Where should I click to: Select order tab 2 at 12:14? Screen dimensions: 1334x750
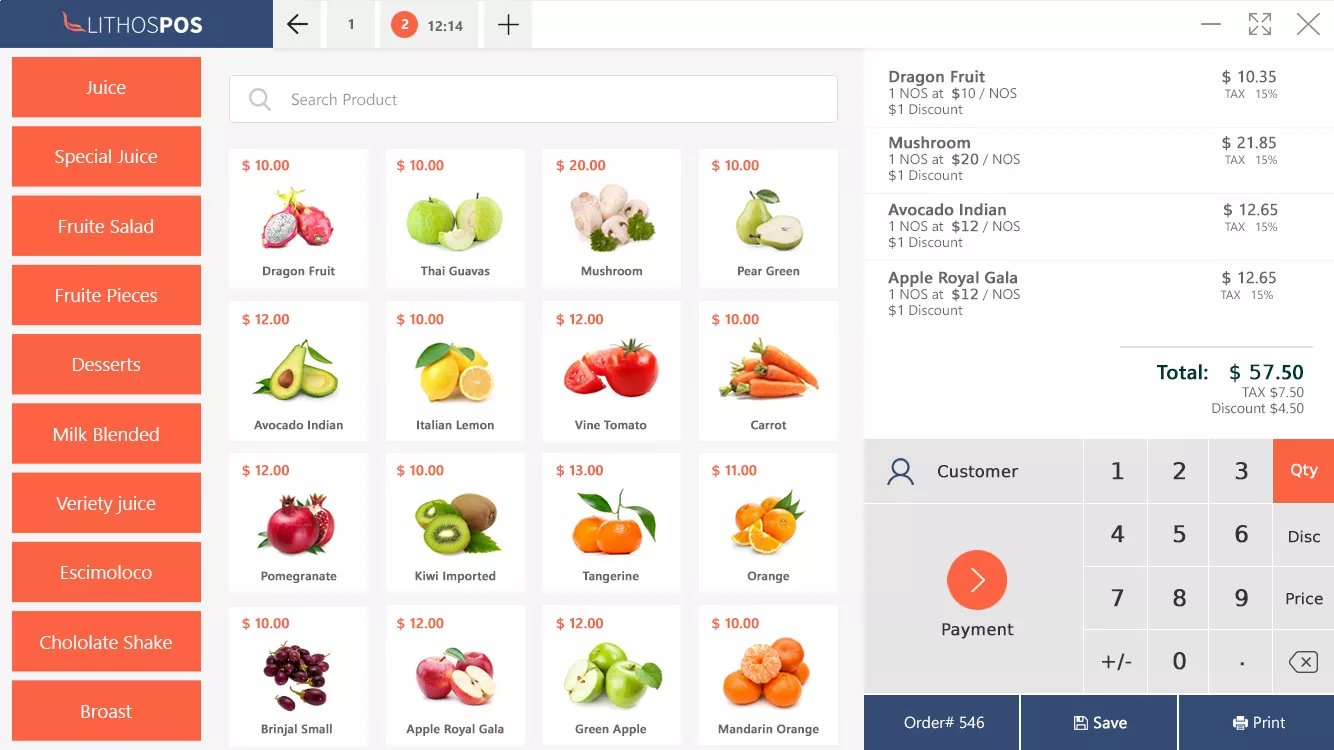(x=428, y=25)
